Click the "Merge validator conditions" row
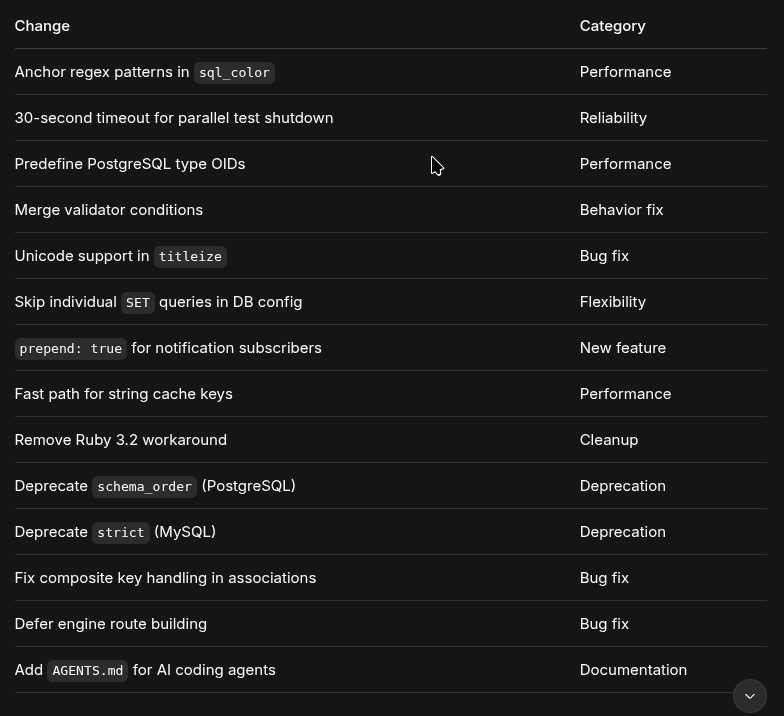Image resolution: width=784 pixels, height=716 pixels. point(109,210)
